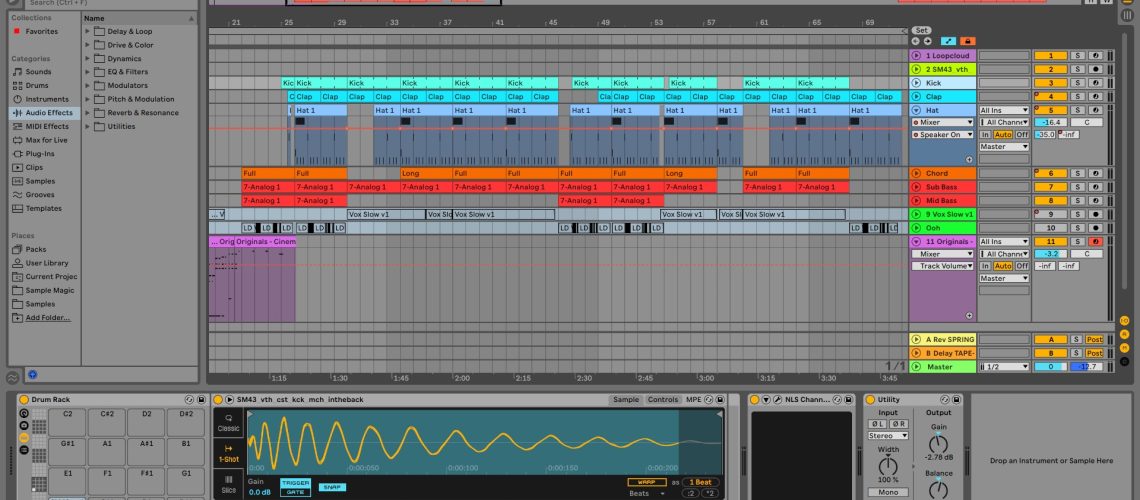Click the Set locator button
This screenshot has width=1140, height=500.
921,31
